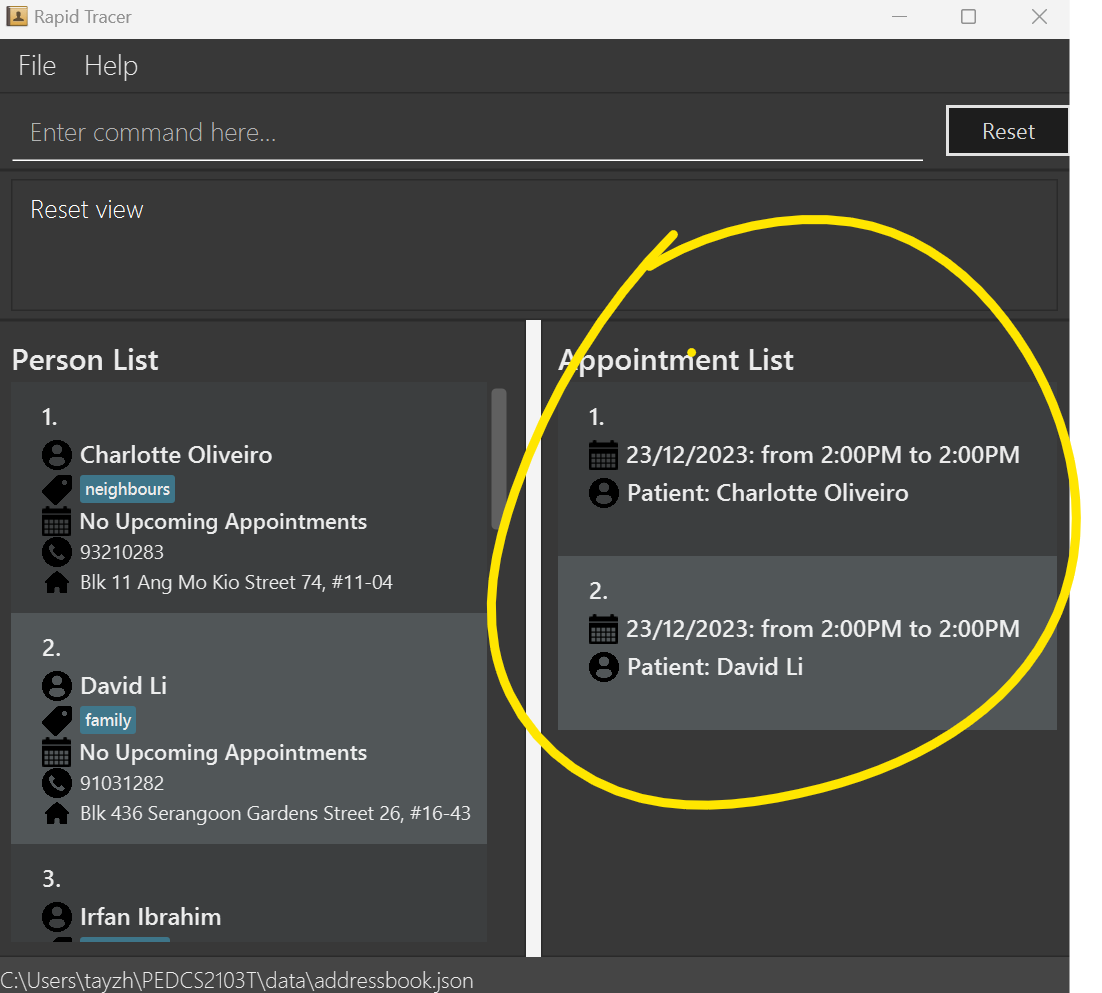Select Charlotte Oliveiro name in Person List

click(176, 455)
